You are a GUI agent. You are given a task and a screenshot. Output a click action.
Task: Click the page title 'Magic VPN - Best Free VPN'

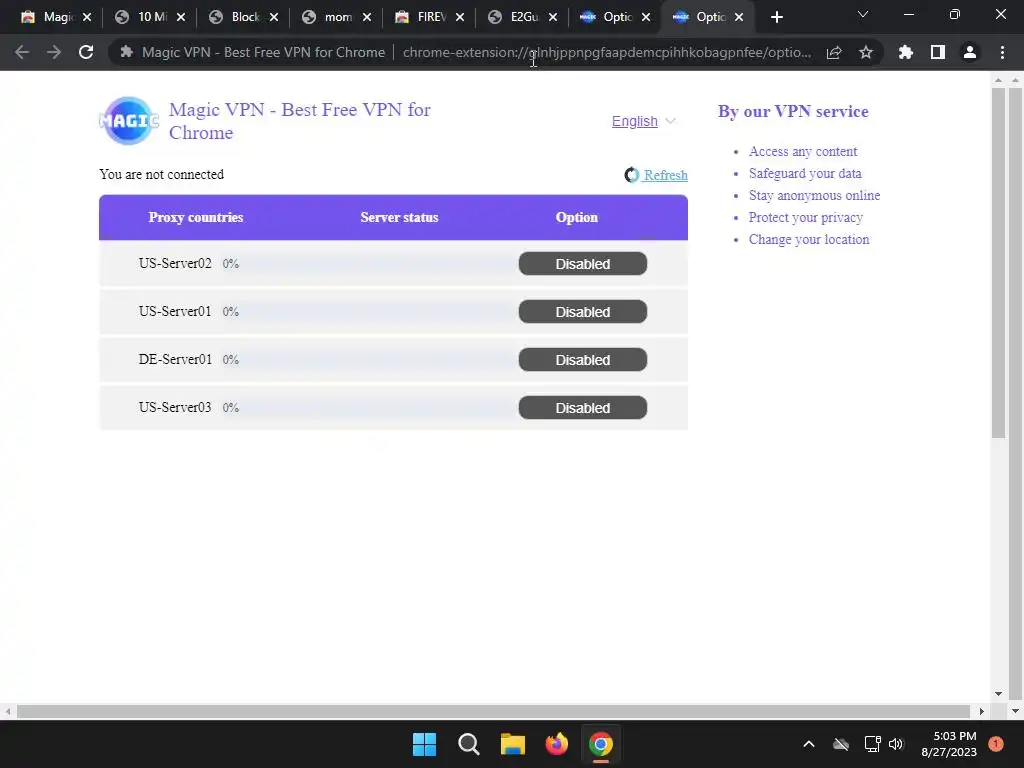[300, 121]
